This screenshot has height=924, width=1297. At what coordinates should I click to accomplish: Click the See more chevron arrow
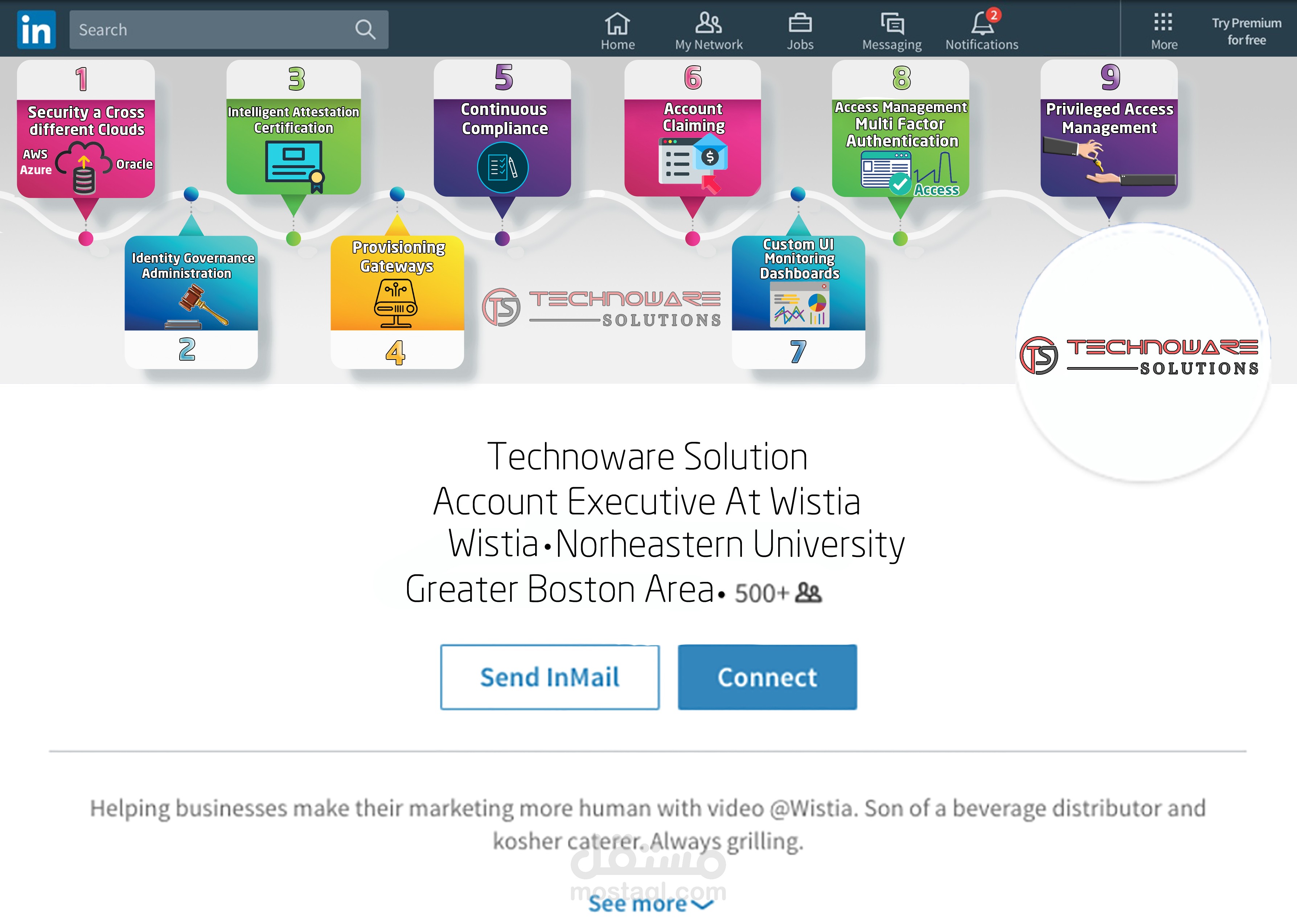coord(704,904)
